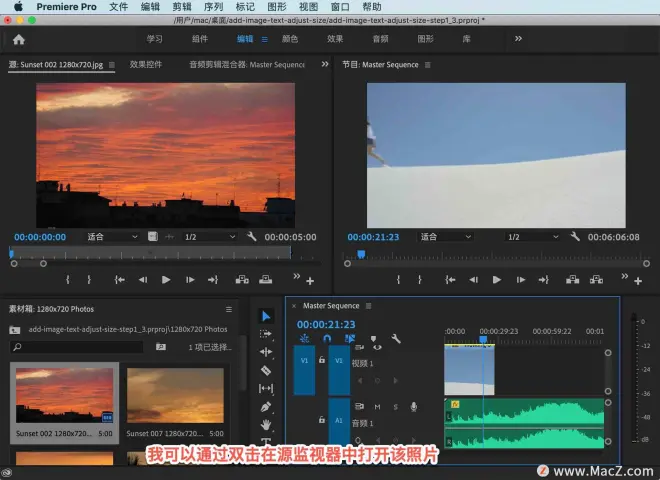Step forward one frame in Source monitor
This screenshot has width=660, height=480.
point(190,280)
